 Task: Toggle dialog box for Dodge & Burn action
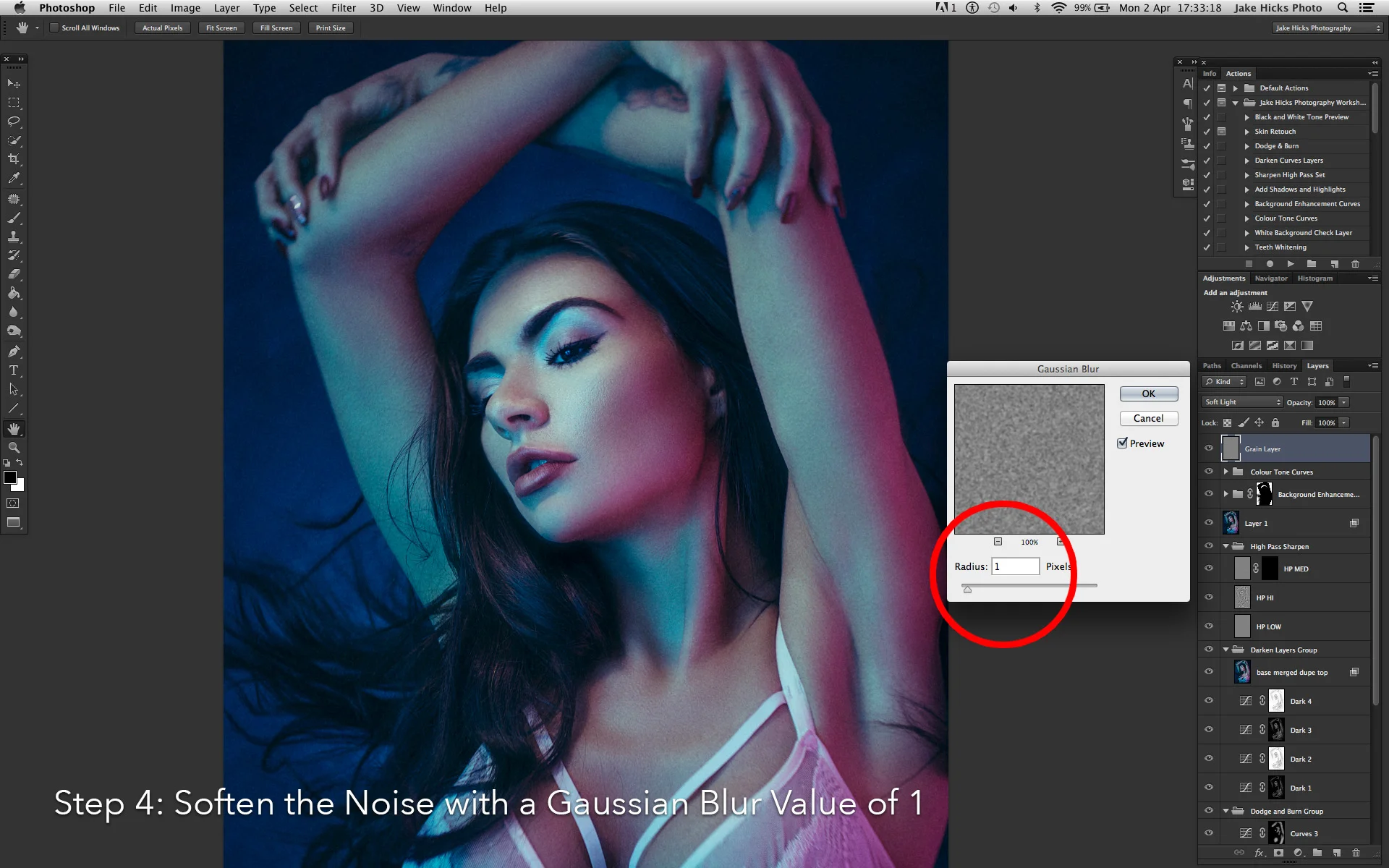[x=1221, y=146]
